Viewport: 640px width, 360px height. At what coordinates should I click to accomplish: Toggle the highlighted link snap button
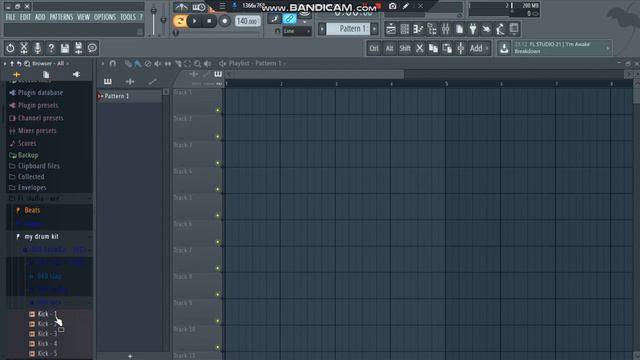pyautogui.click(x=289, y=18)
